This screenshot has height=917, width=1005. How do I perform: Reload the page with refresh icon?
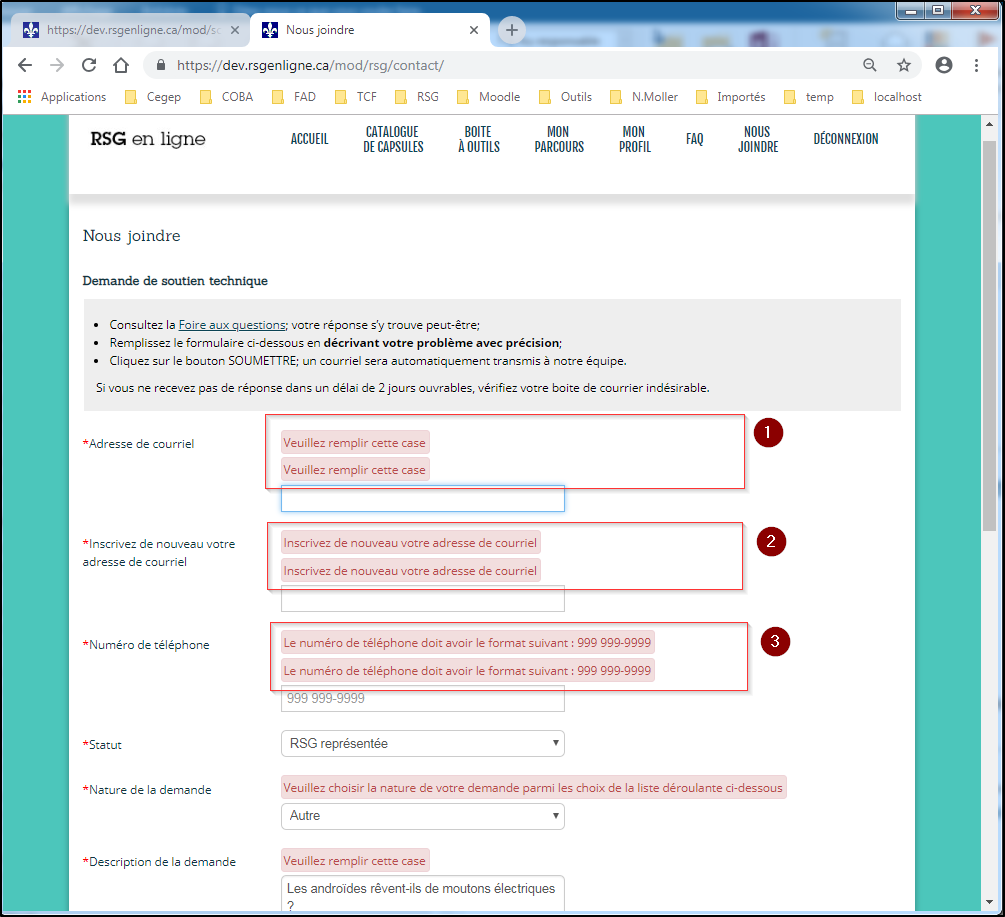89,65
